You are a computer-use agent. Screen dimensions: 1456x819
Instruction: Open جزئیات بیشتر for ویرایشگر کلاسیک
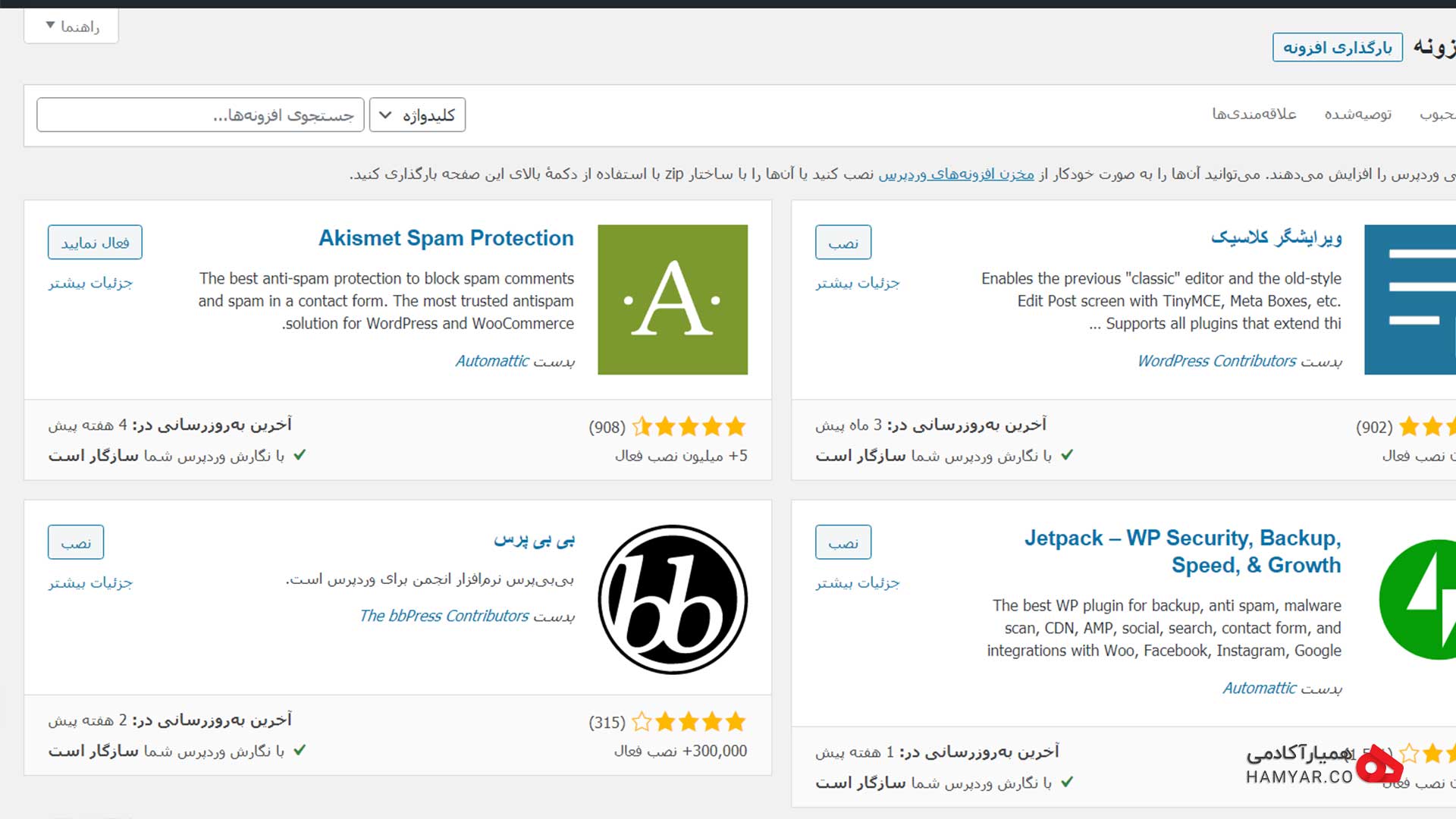(x=858, y=283)
